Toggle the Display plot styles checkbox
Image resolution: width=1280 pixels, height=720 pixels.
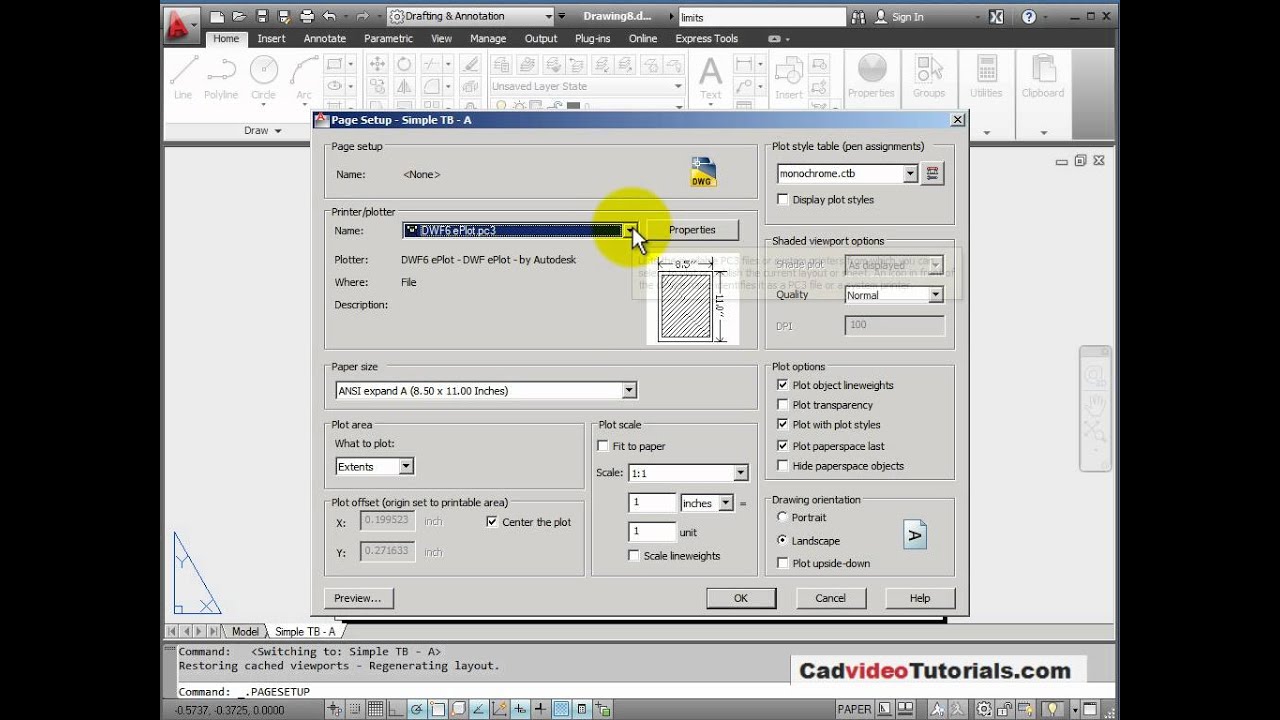pyautogui.click(x=783, y=200)
